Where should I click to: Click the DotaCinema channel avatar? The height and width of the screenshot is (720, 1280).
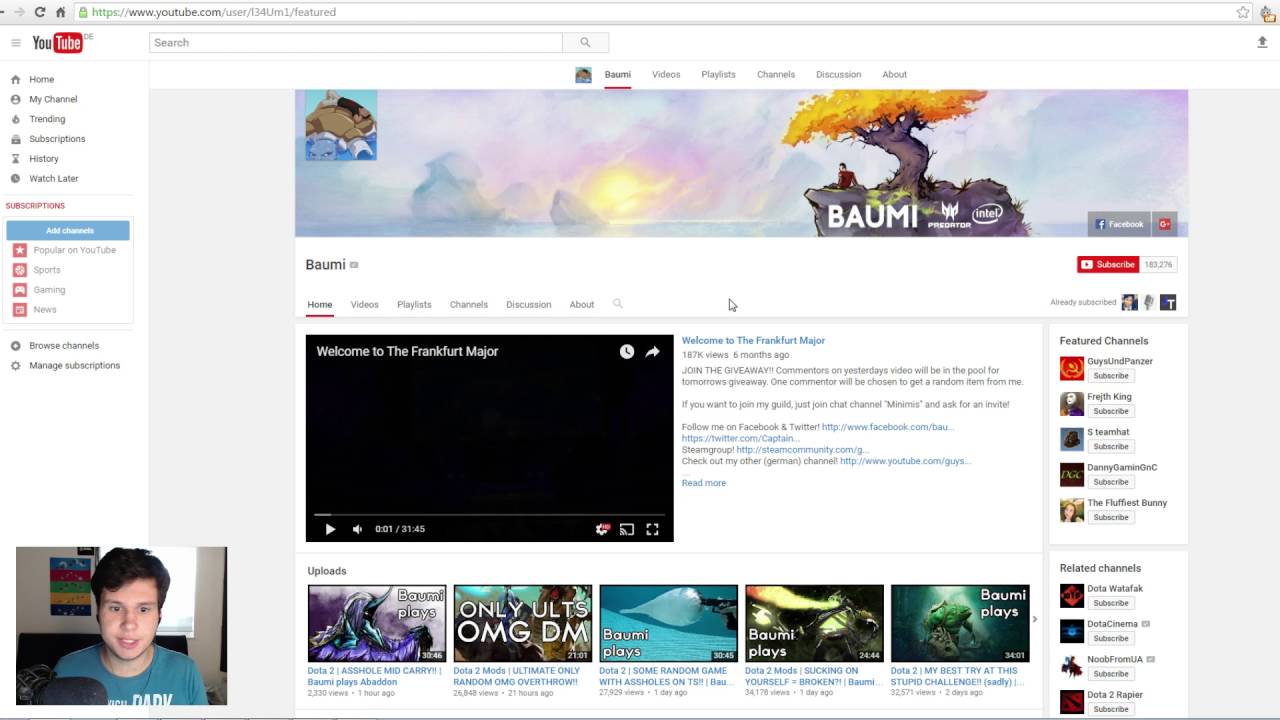[1072, 631]
